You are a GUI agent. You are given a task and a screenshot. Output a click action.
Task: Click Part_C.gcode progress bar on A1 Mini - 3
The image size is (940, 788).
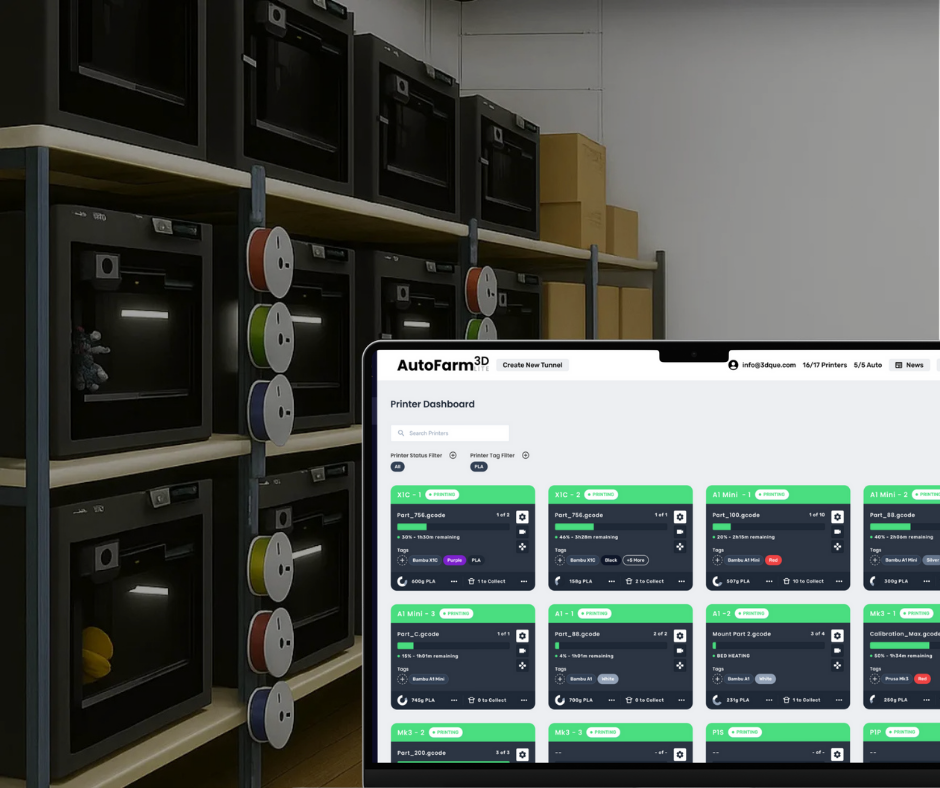click(x=453, y=645)
